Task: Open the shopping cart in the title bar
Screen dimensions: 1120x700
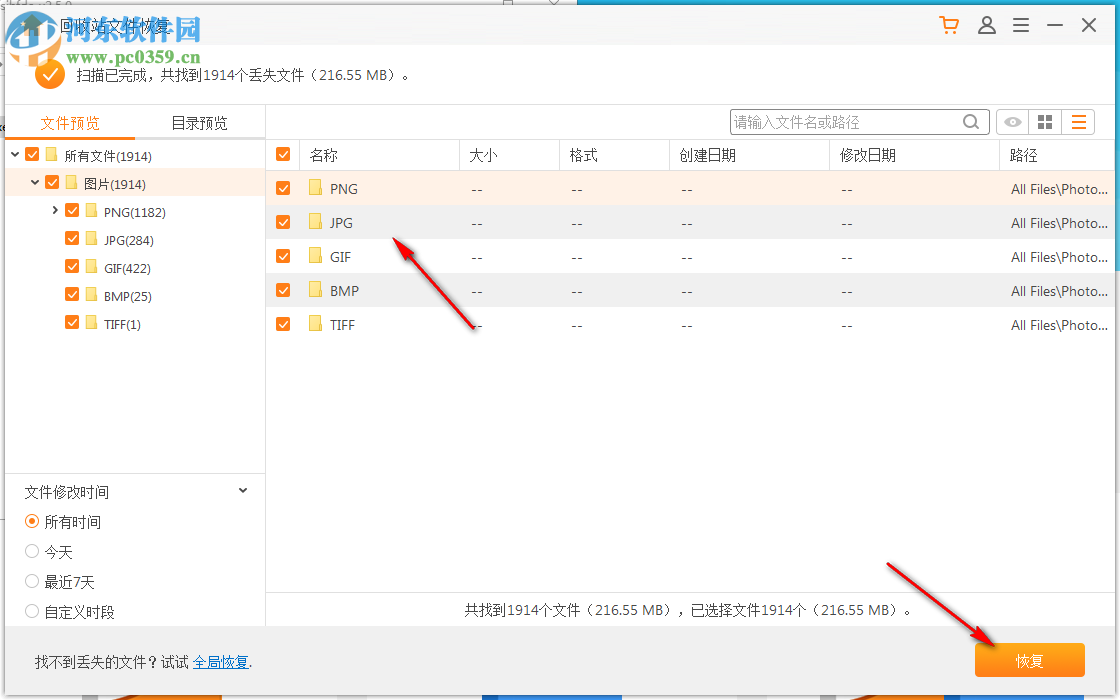Action: point(948,25)
